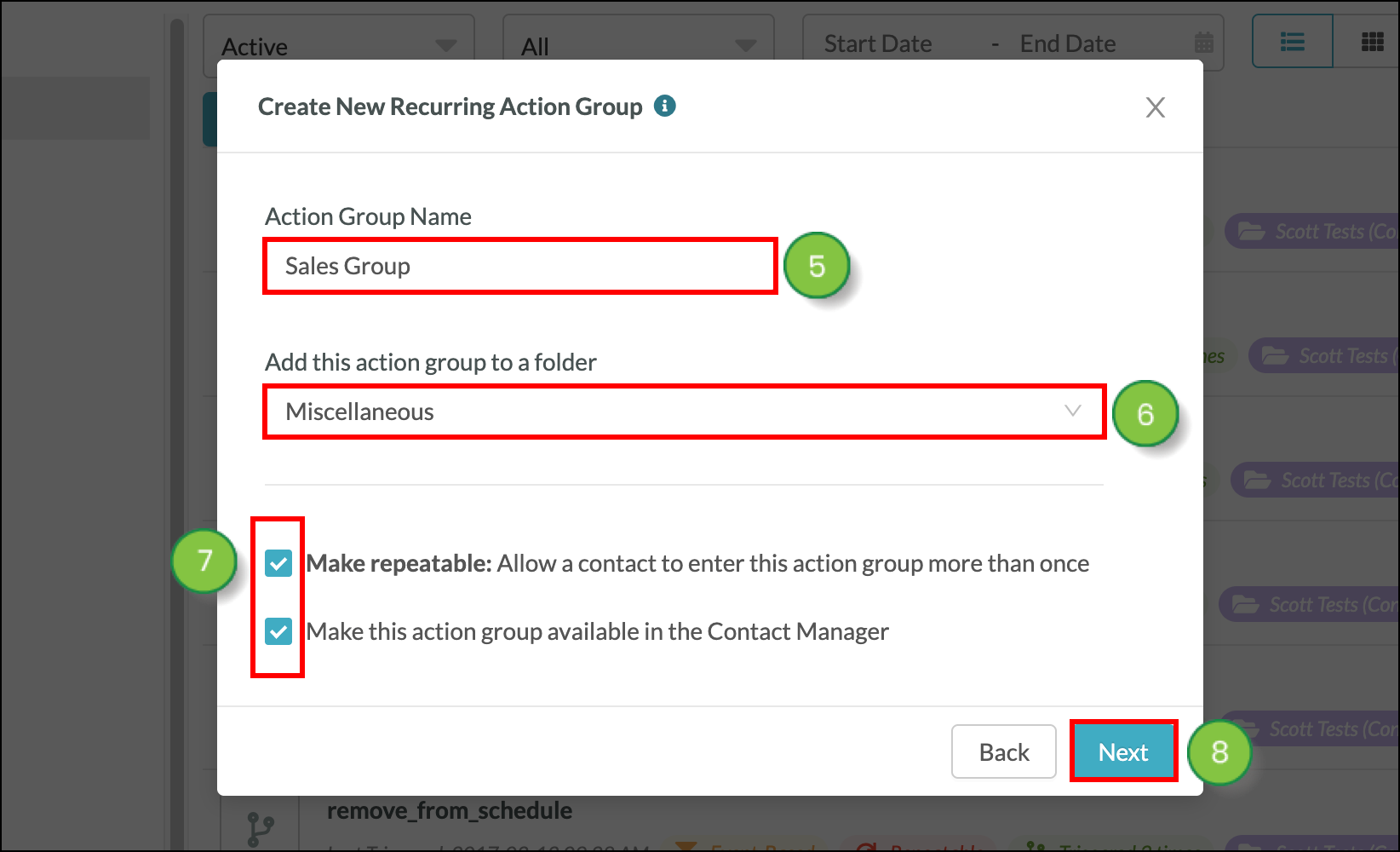Click the Back button
This screenshot has height=852, width=1400.
point(1004,751)
